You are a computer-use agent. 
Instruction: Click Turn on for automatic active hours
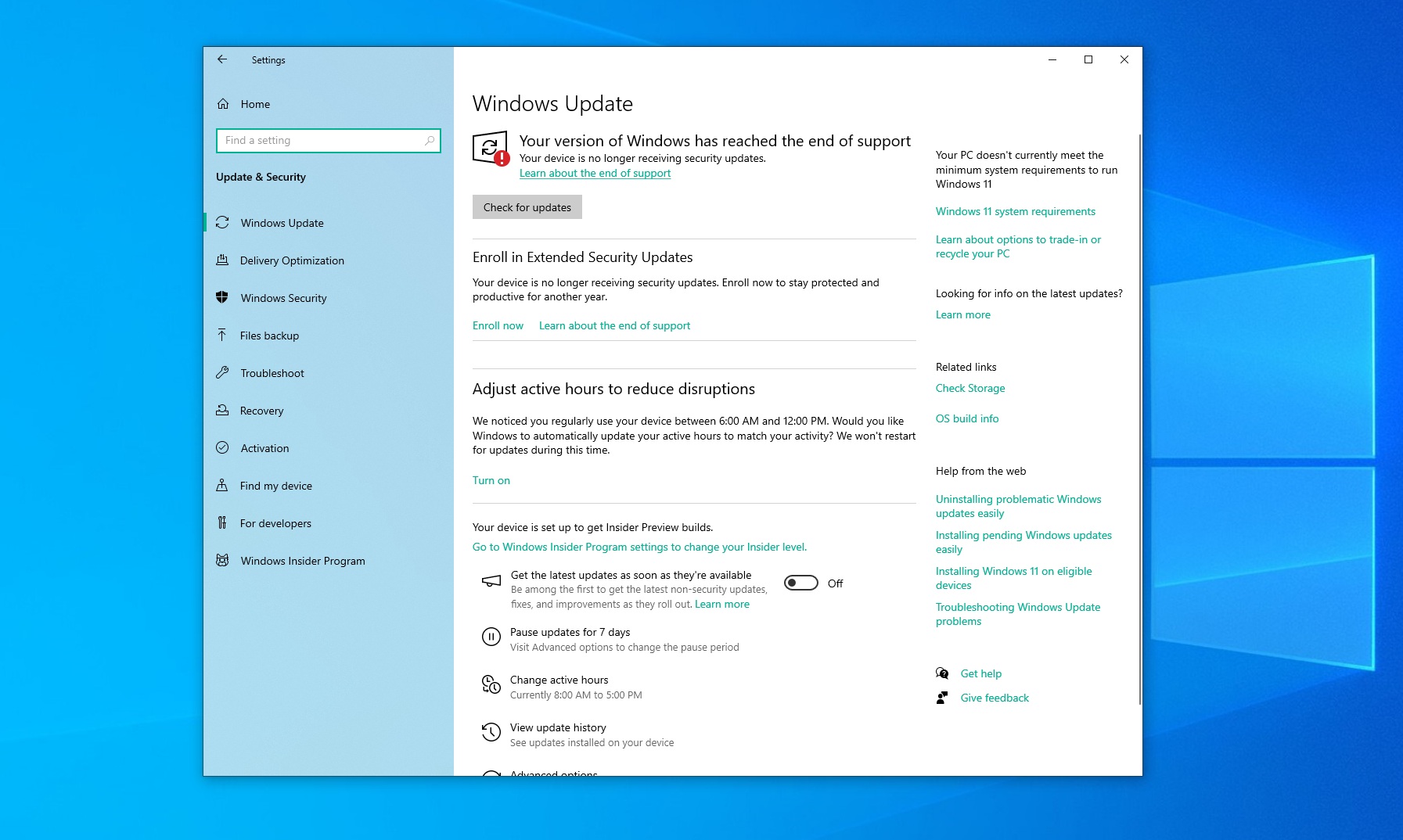coord(491,480)
